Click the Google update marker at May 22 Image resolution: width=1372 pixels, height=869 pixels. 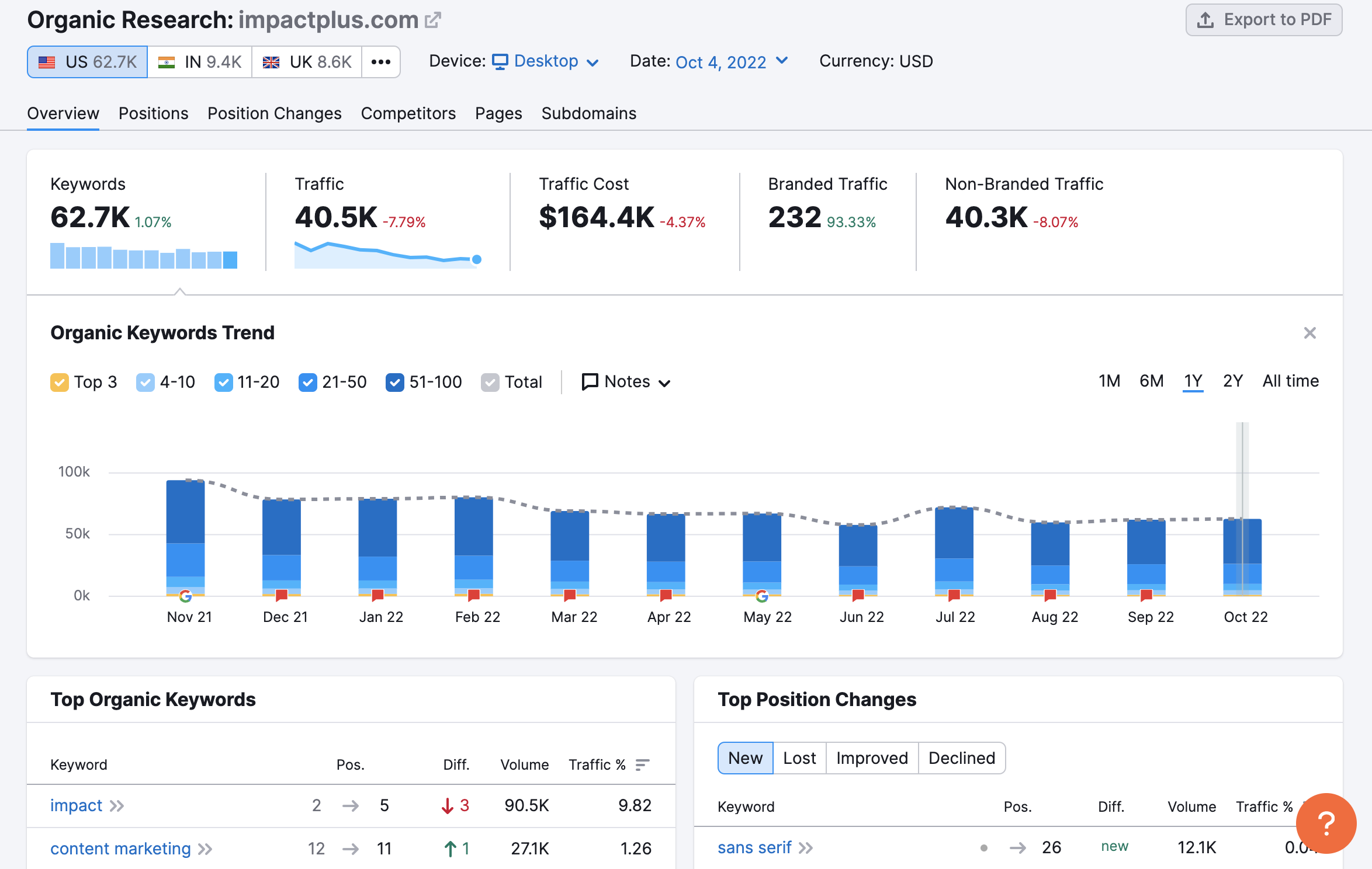(x=762, y=596)
